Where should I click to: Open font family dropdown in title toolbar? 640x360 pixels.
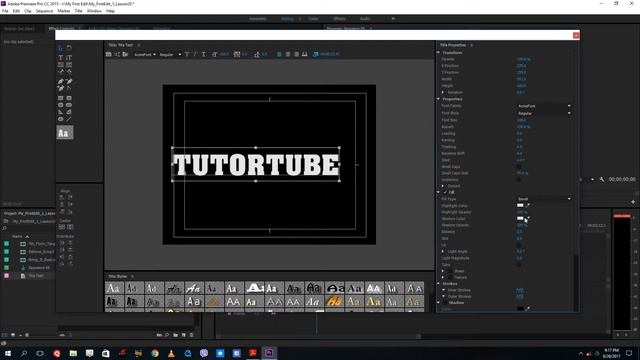pyautogui.click(x=145, y=54)
